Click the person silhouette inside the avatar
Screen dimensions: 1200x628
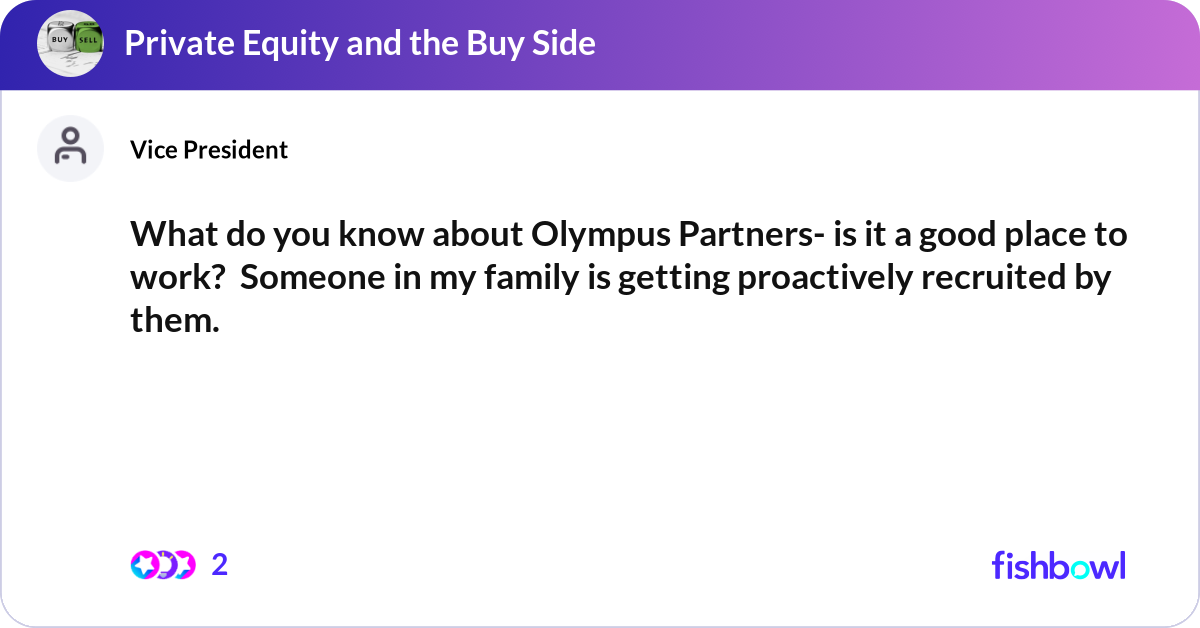[70, 147]
